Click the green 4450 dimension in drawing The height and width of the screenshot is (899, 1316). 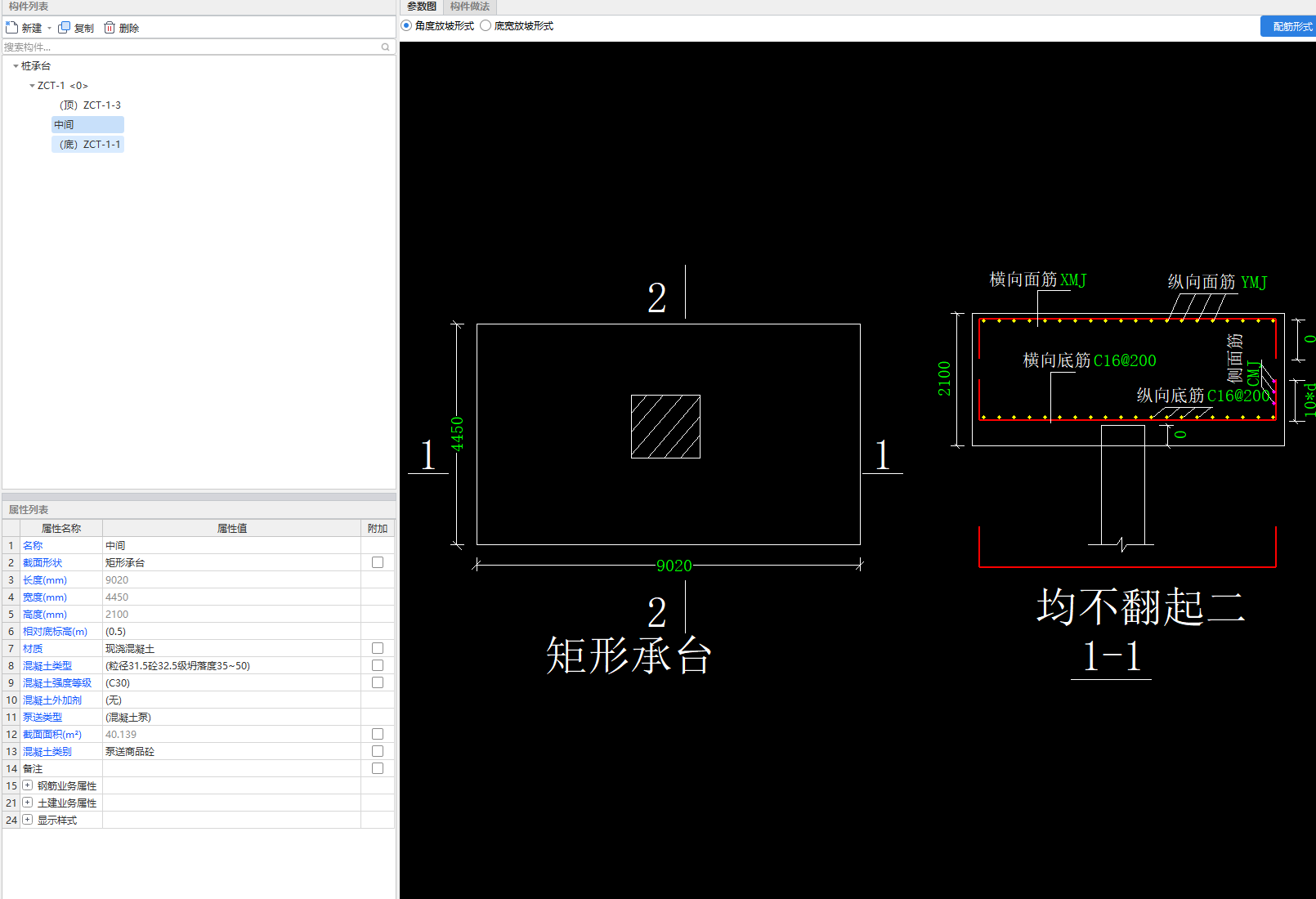(x=457, y=434)
